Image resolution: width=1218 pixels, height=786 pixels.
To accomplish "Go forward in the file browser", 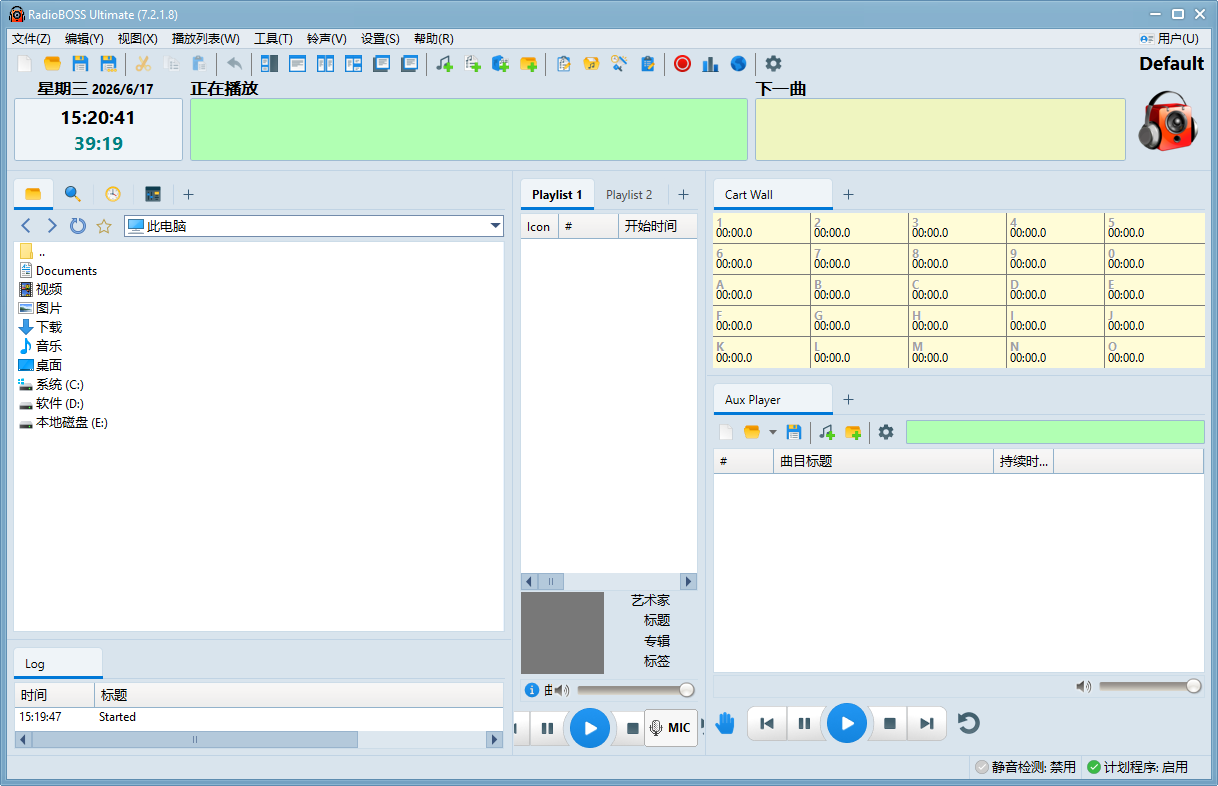I will (52, 226).
